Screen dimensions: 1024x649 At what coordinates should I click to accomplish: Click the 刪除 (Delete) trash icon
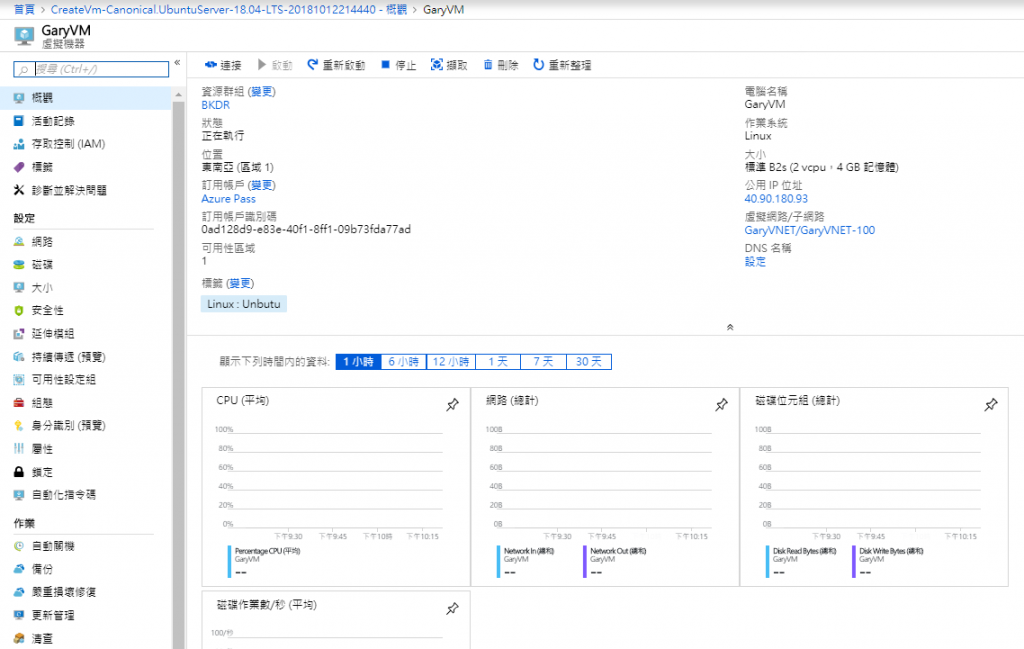[488, 65]
